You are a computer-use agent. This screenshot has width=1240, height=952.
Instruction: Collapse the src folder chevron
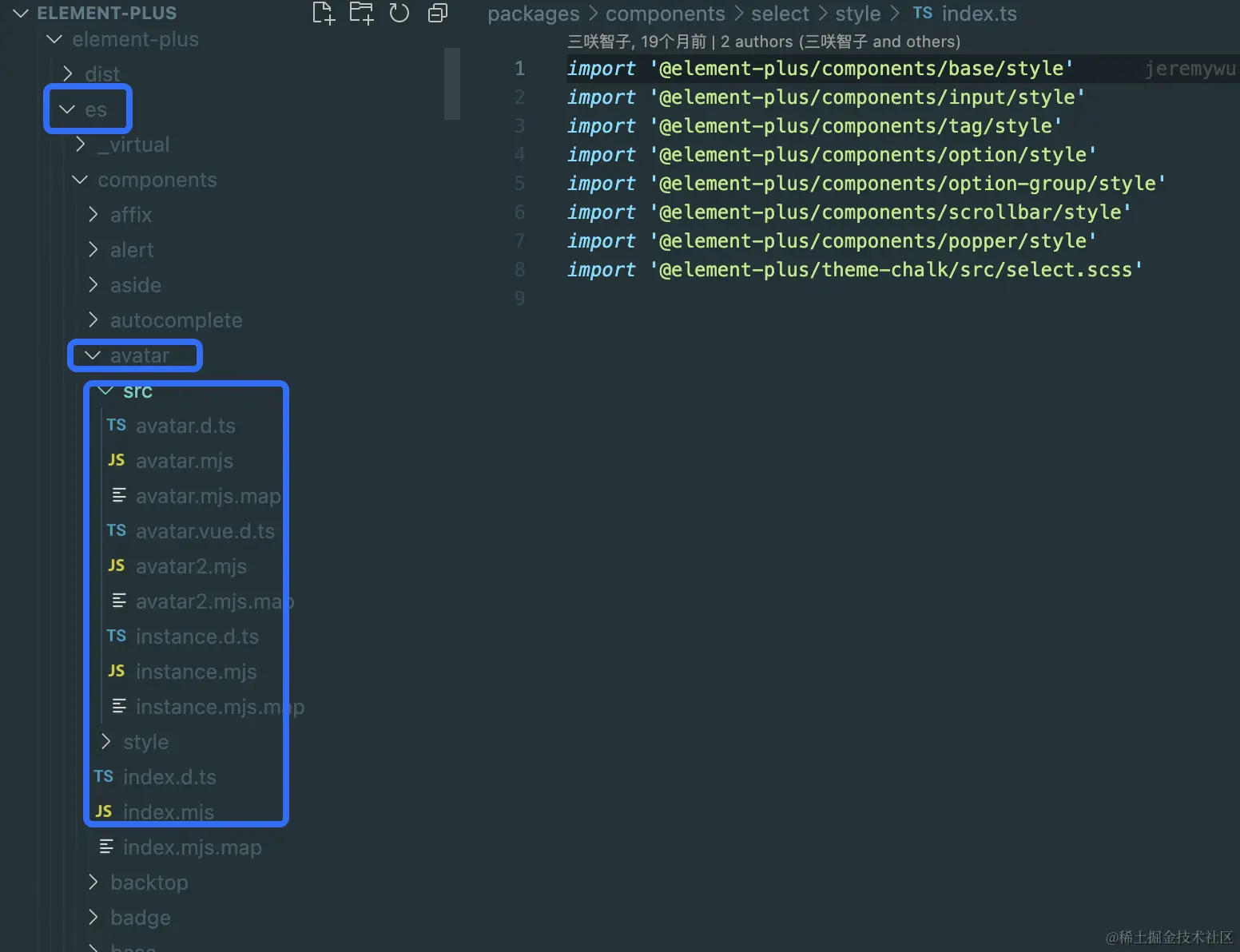(x=105, y=391)
